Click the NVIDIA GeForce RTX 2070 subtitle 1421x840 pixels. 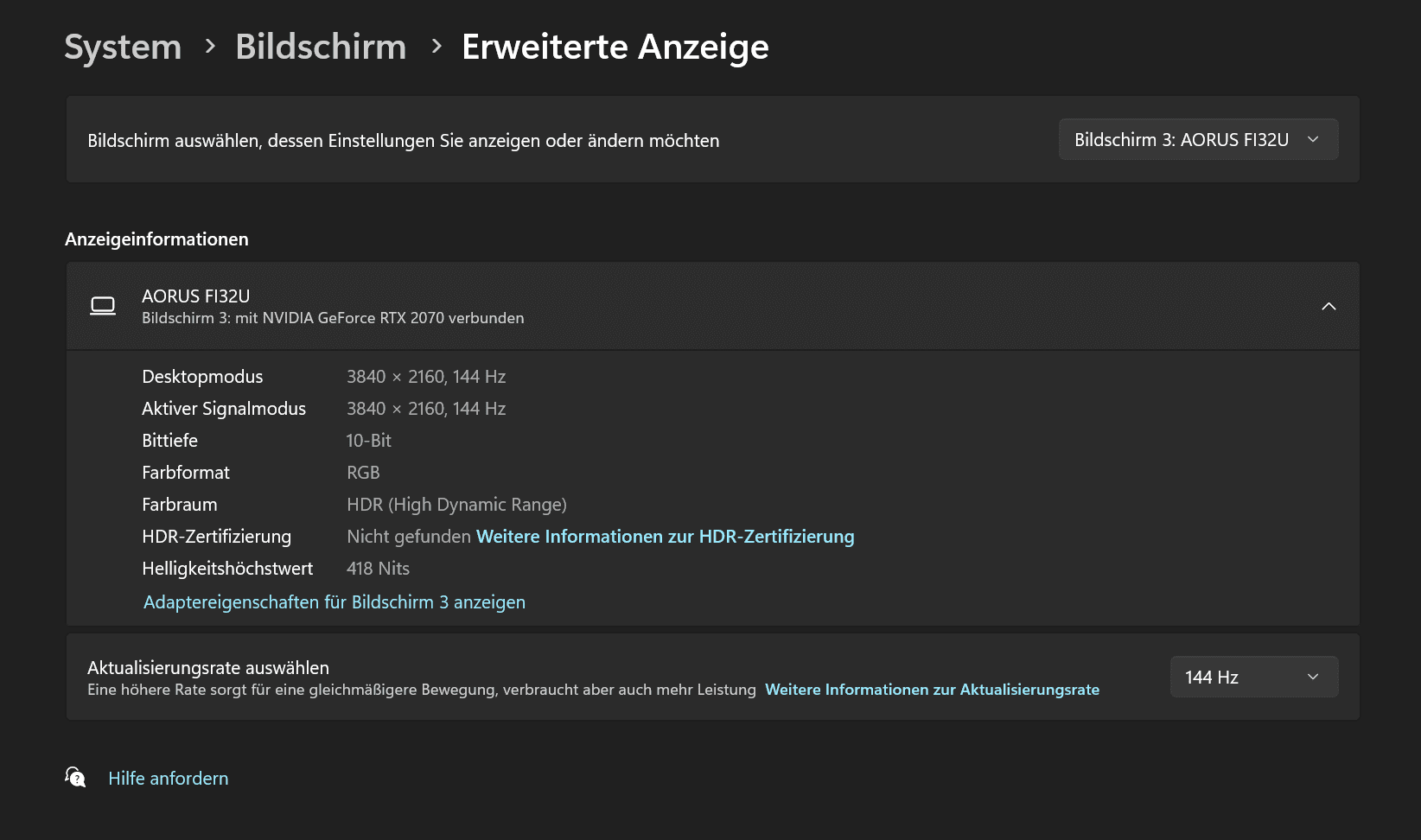pyautogui.click(x=333, y=318)
